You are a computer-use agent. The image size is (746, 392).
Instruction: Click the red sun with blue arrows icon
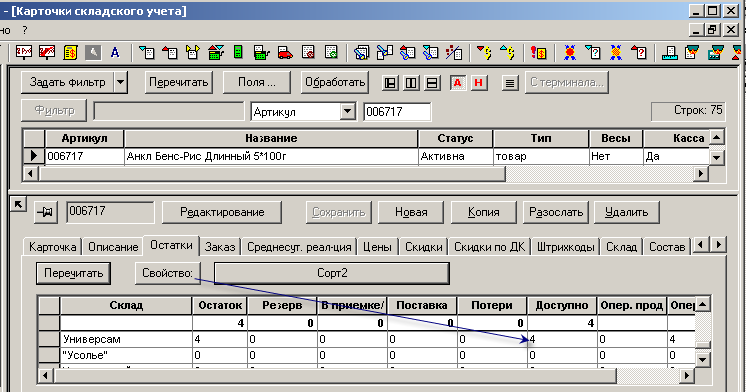(569, 52)
